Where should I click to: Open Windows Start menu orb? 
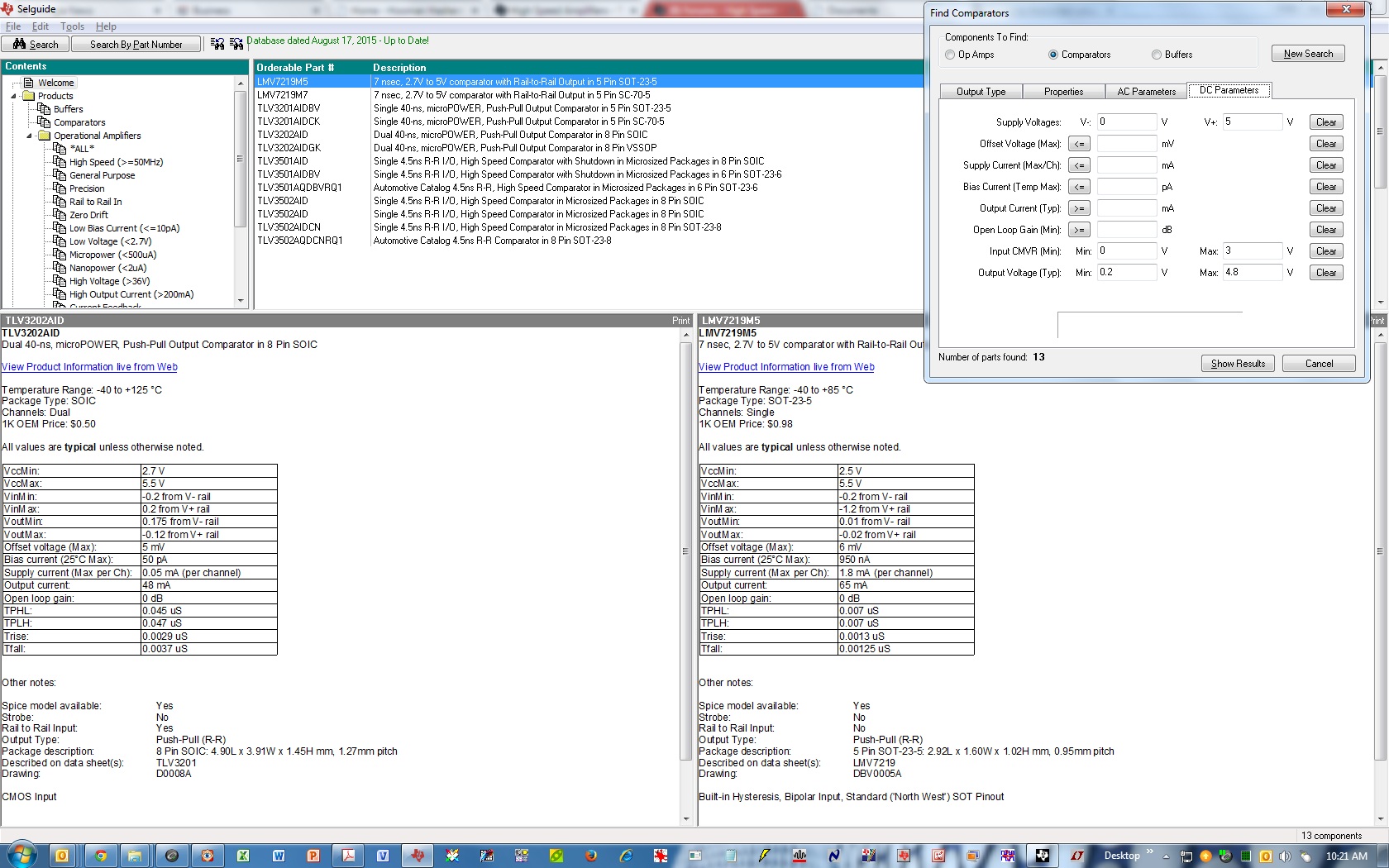click(22, 856)
